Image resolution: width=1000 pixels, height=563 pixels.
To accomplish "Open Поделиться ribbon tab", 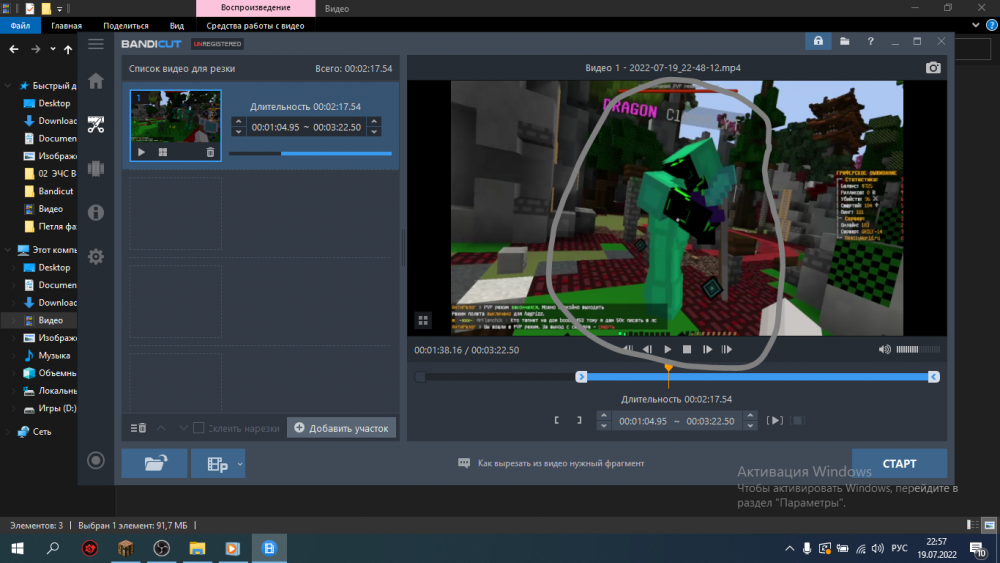I will pyautogui.click(x=126, y=26).
